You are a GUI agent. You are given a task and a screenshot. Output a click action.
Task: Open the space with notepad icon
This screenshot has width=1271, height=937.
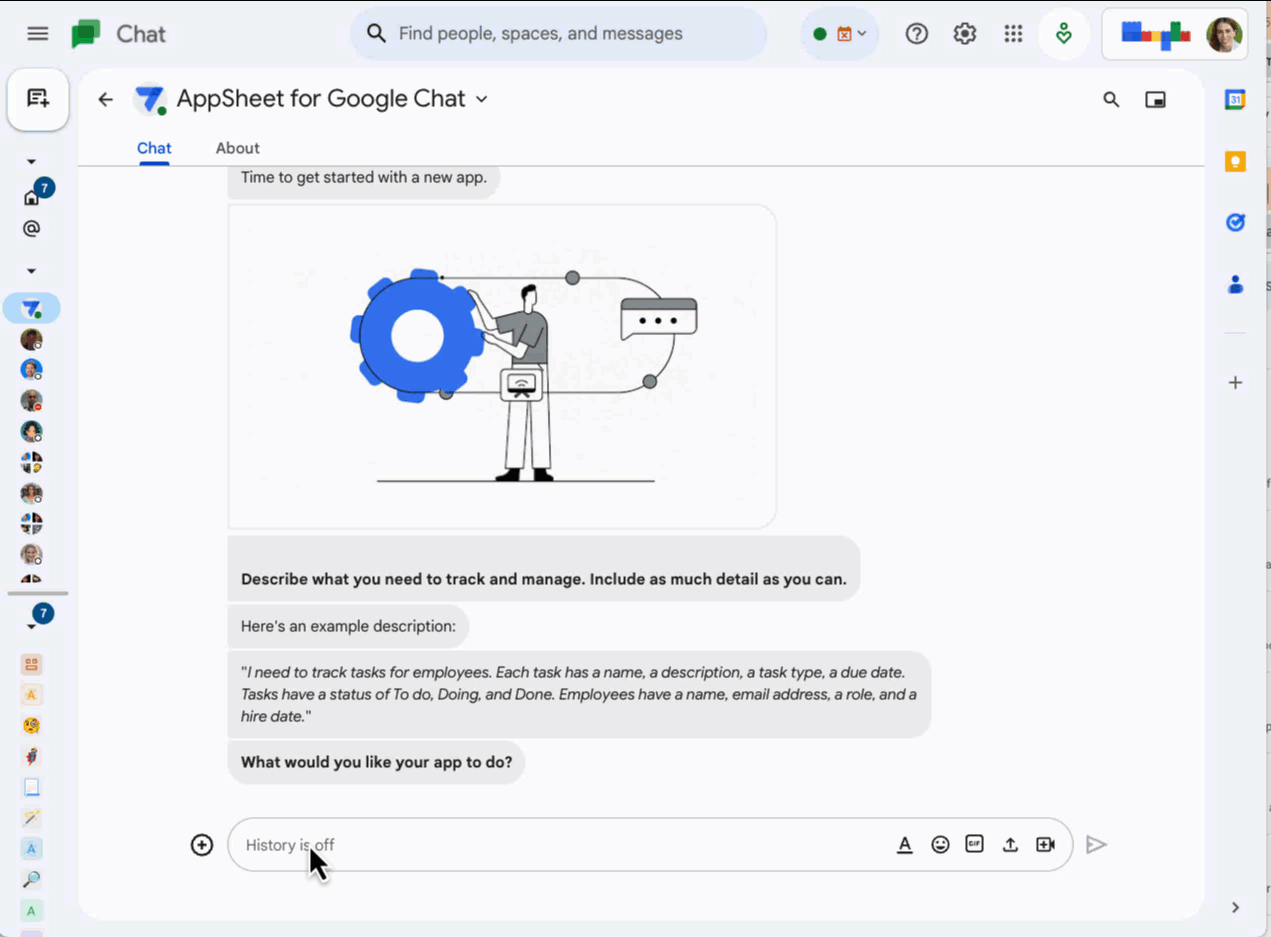tap(32, 788)
